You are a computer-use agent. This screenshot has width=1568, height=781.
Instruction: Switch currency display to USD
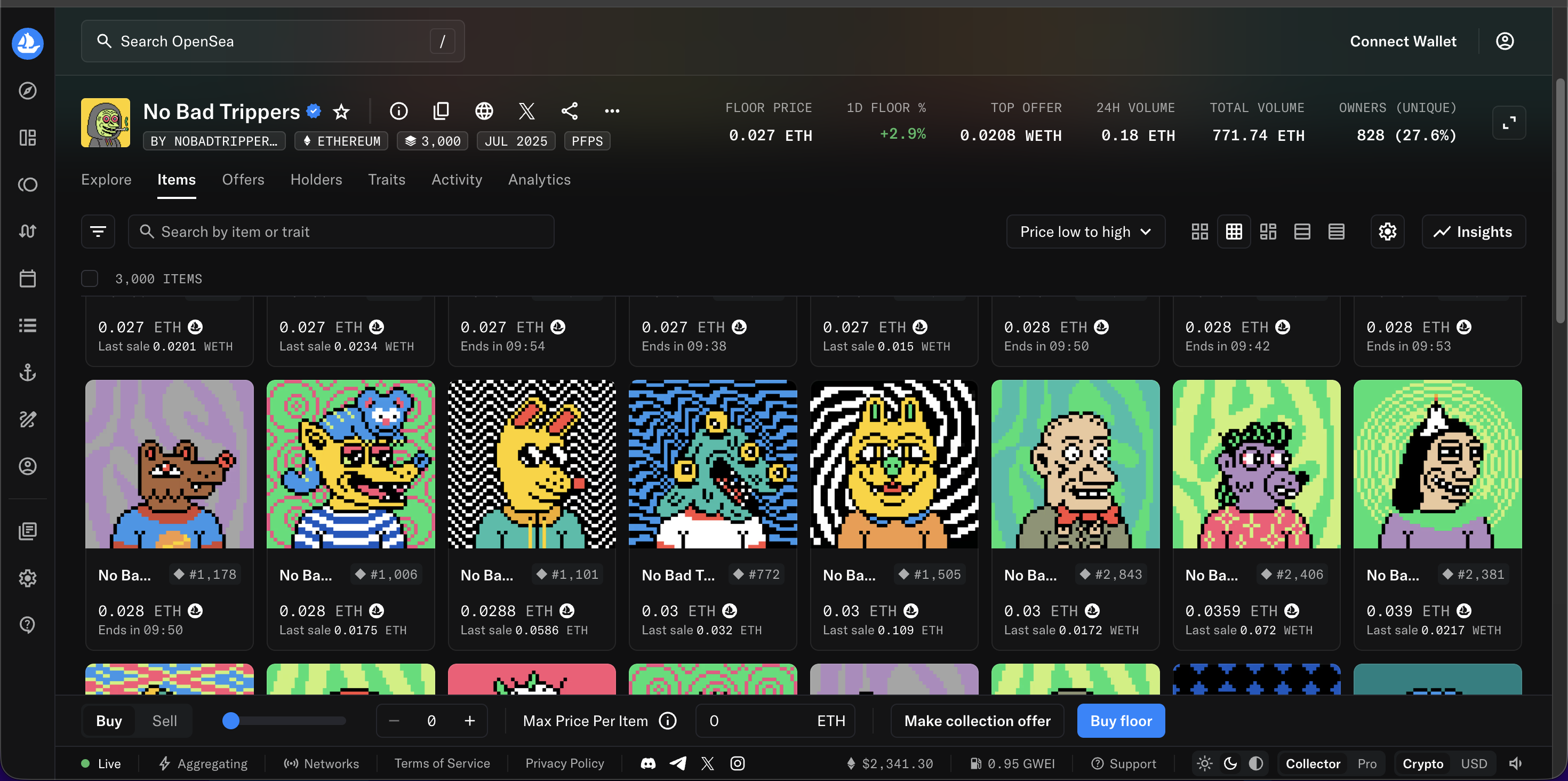coord(1474,763)
